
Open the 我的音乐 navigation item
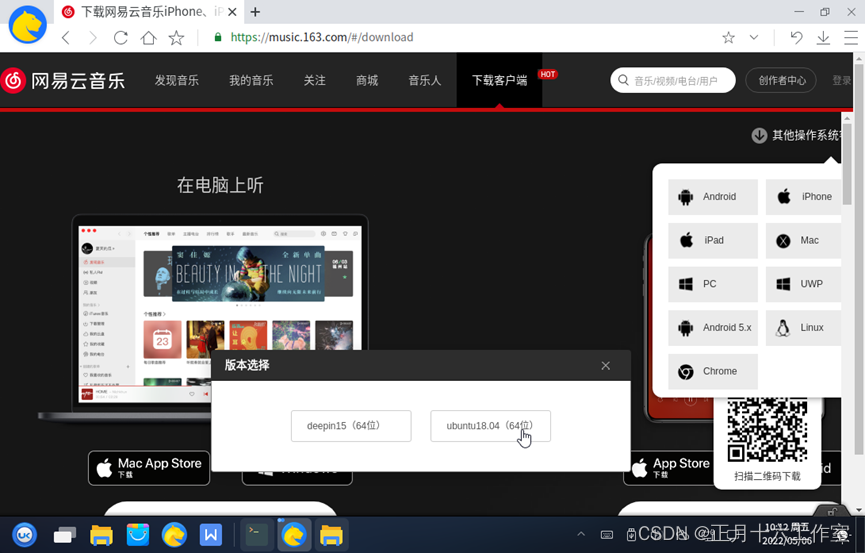pyautogui.click(x=251, y=81)
